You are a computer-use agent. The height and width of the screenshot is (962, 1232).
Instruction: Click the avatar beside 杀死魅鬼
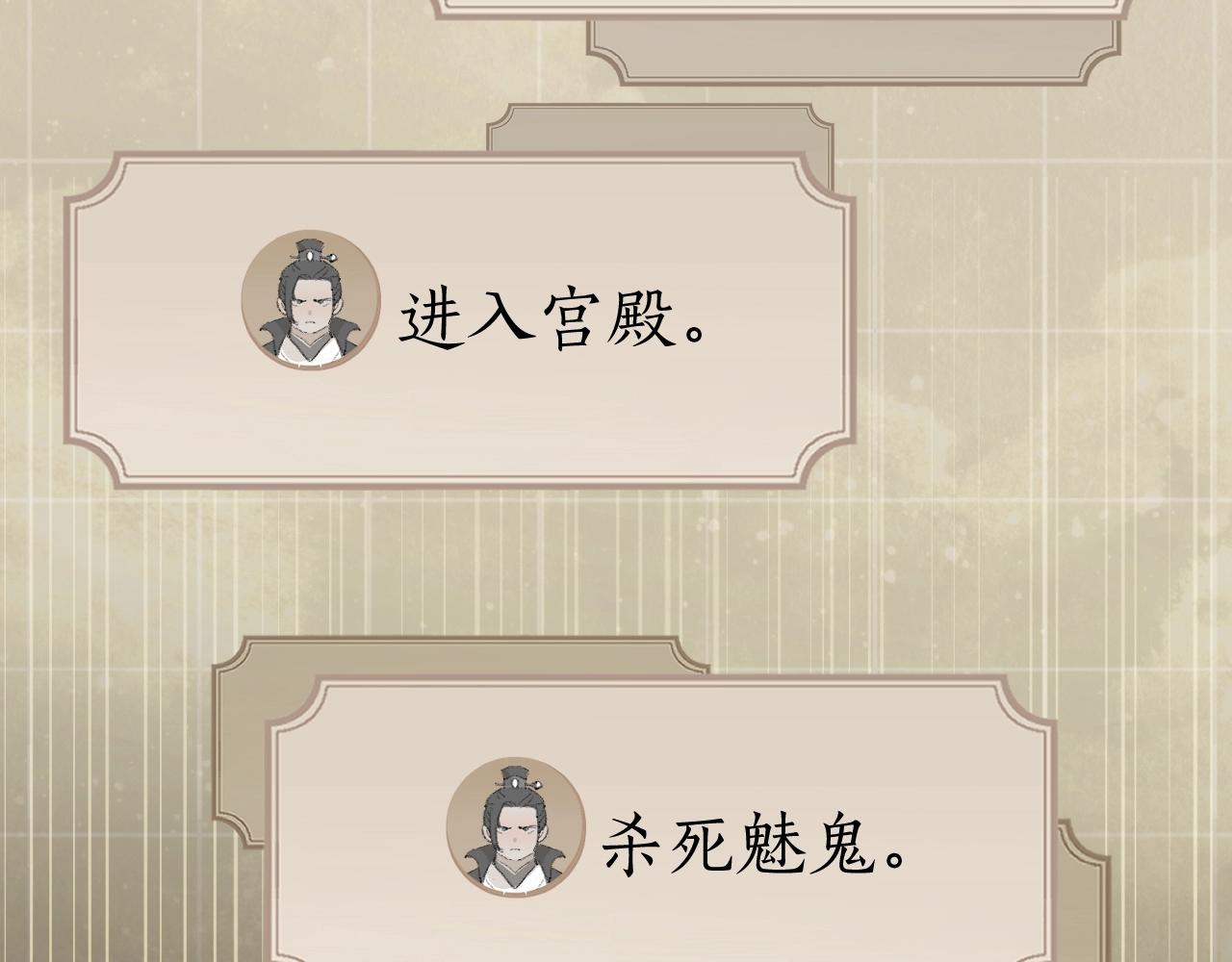coord(515,827)
